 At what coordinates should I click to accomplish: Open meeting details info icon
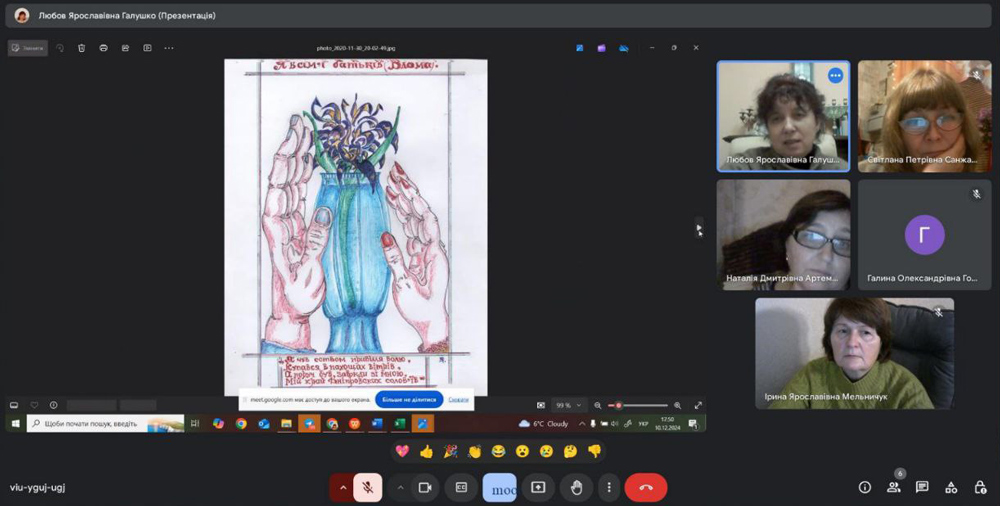(x=865, y=487)
